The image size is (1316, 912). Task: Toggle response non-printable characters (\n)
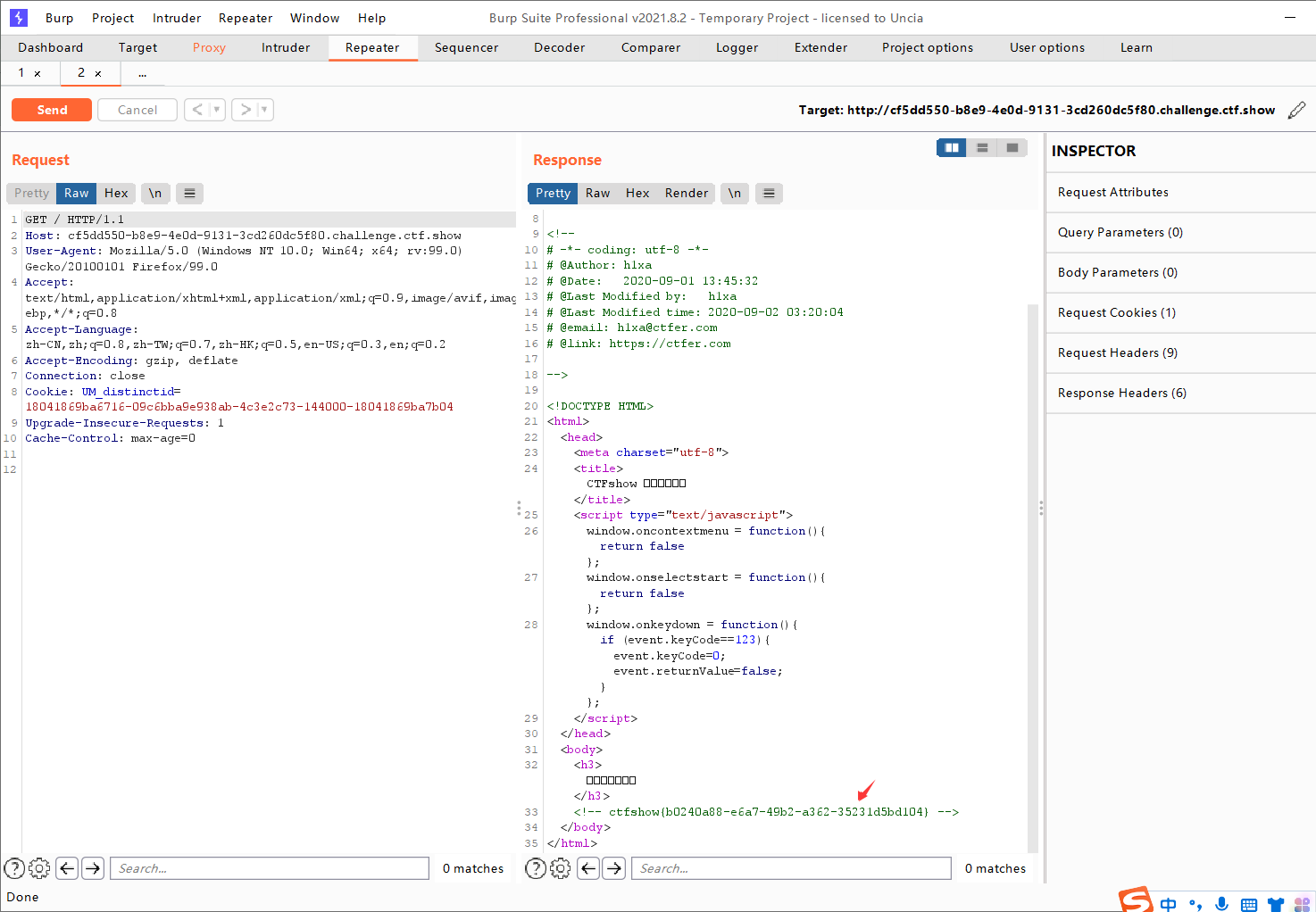coord(735,193)
